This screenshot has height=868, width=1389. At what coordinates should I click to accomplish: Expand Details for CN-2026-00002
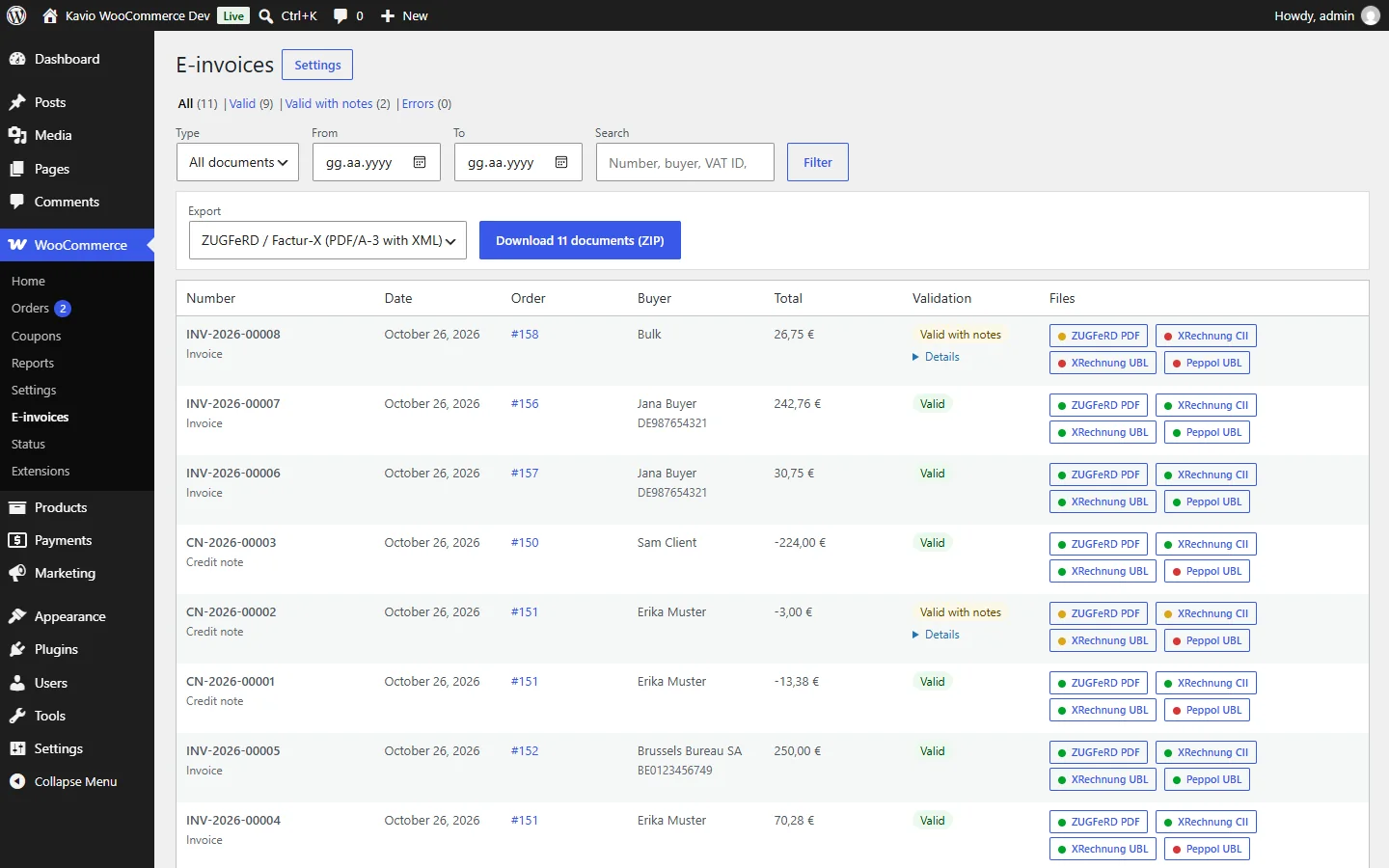coord(937,635)
